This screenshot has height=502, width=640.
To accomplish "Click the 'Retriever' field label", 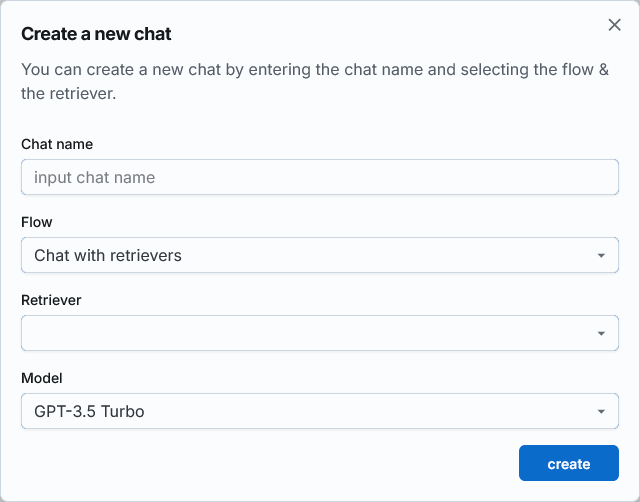I will [51, 300].
